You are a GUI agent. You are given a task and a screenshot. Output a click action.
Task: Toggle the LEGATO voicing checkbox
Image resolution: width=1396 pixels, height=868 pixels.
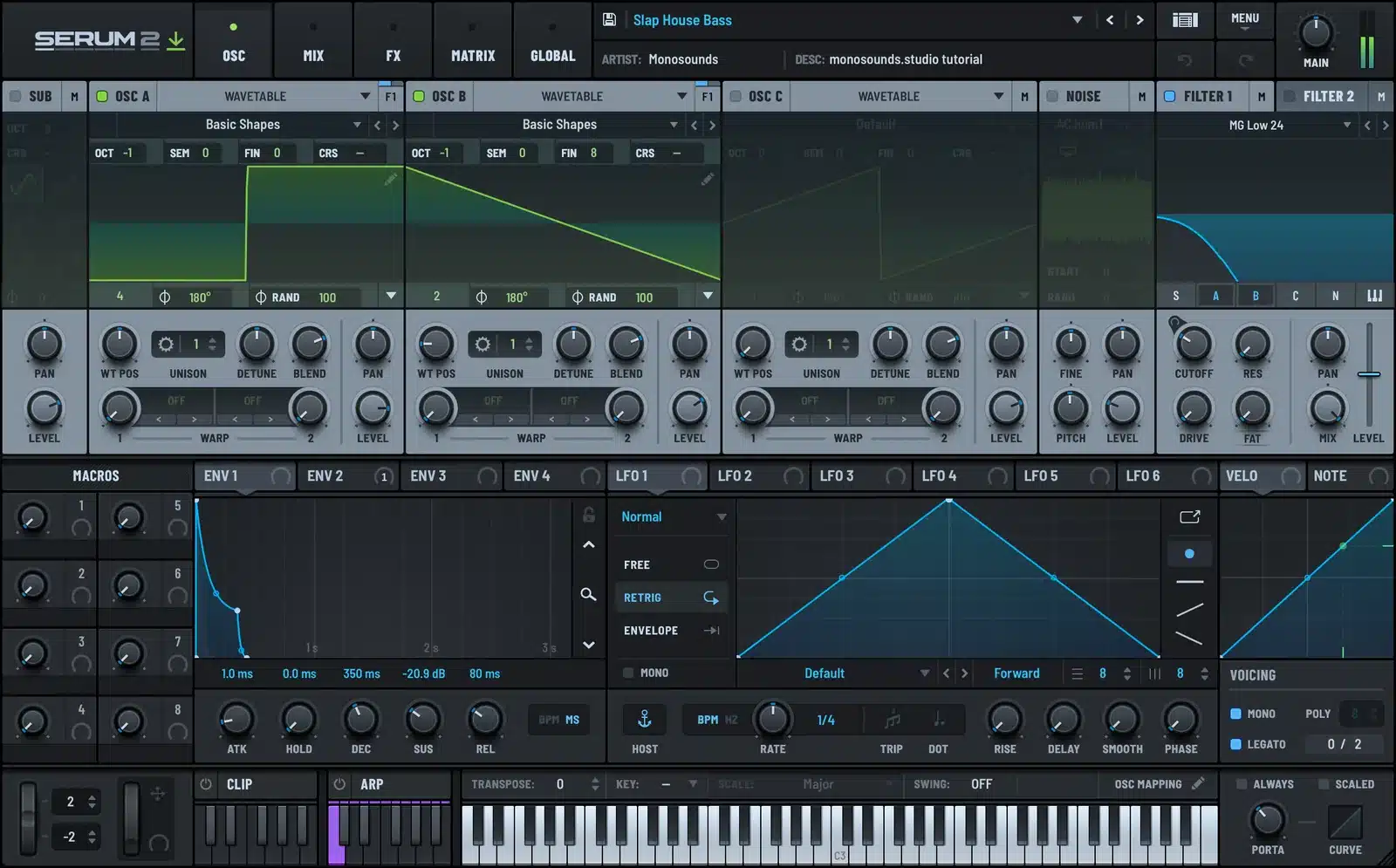point(1235,744)
